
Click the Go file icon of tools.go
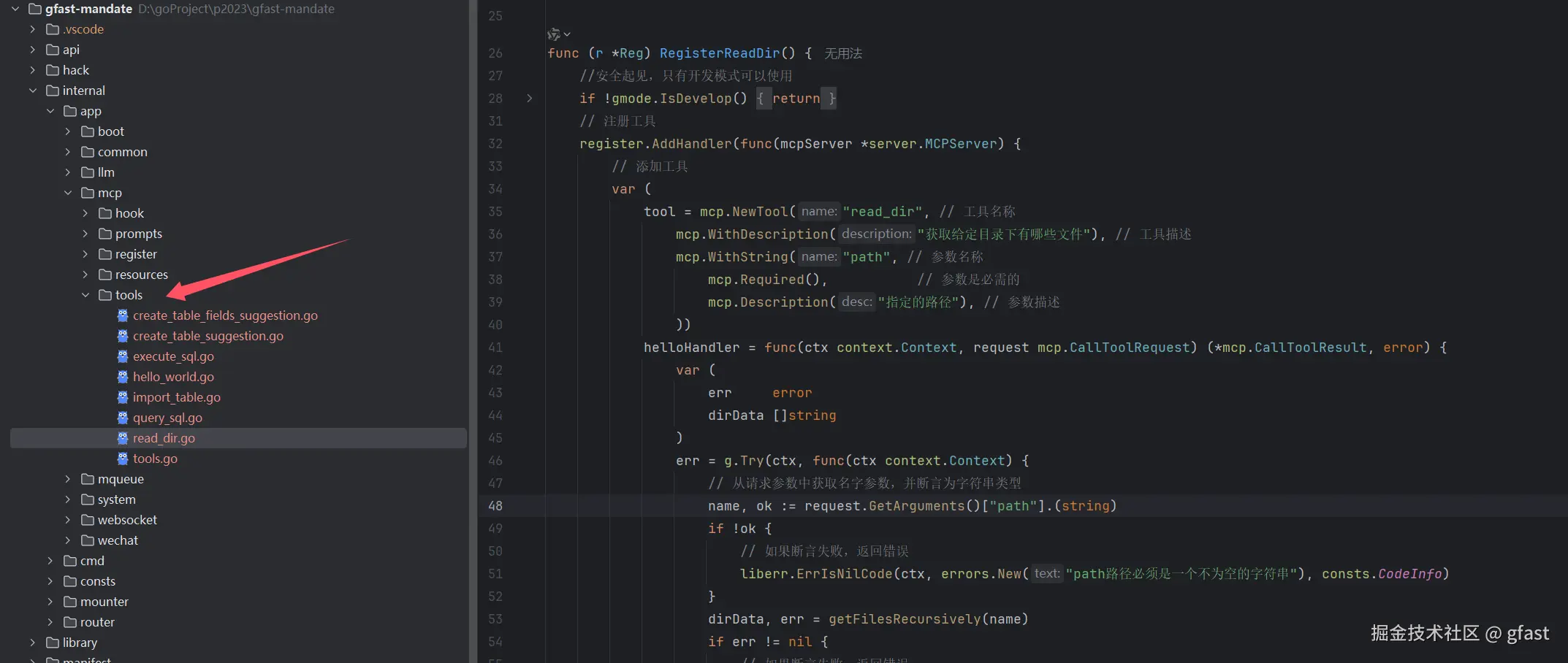point(123,459)
